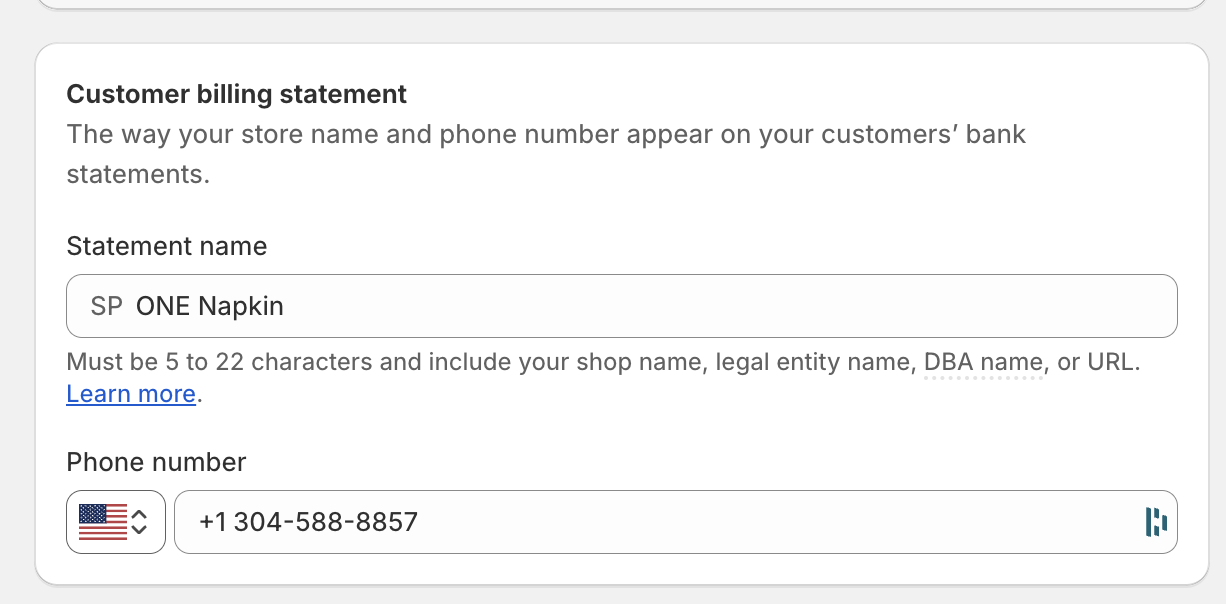This screenshot has width=1226, height=604.
Task: Click the phone number +1 304-588-8857 field
Action: [308, 522]
